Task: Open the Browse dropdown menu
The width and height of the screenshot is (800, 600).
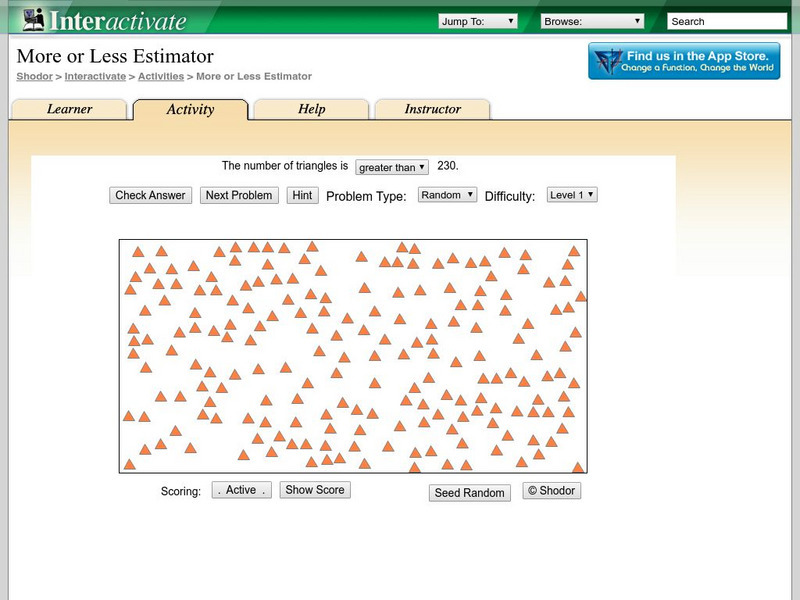Action: click(x=593, y=21)
